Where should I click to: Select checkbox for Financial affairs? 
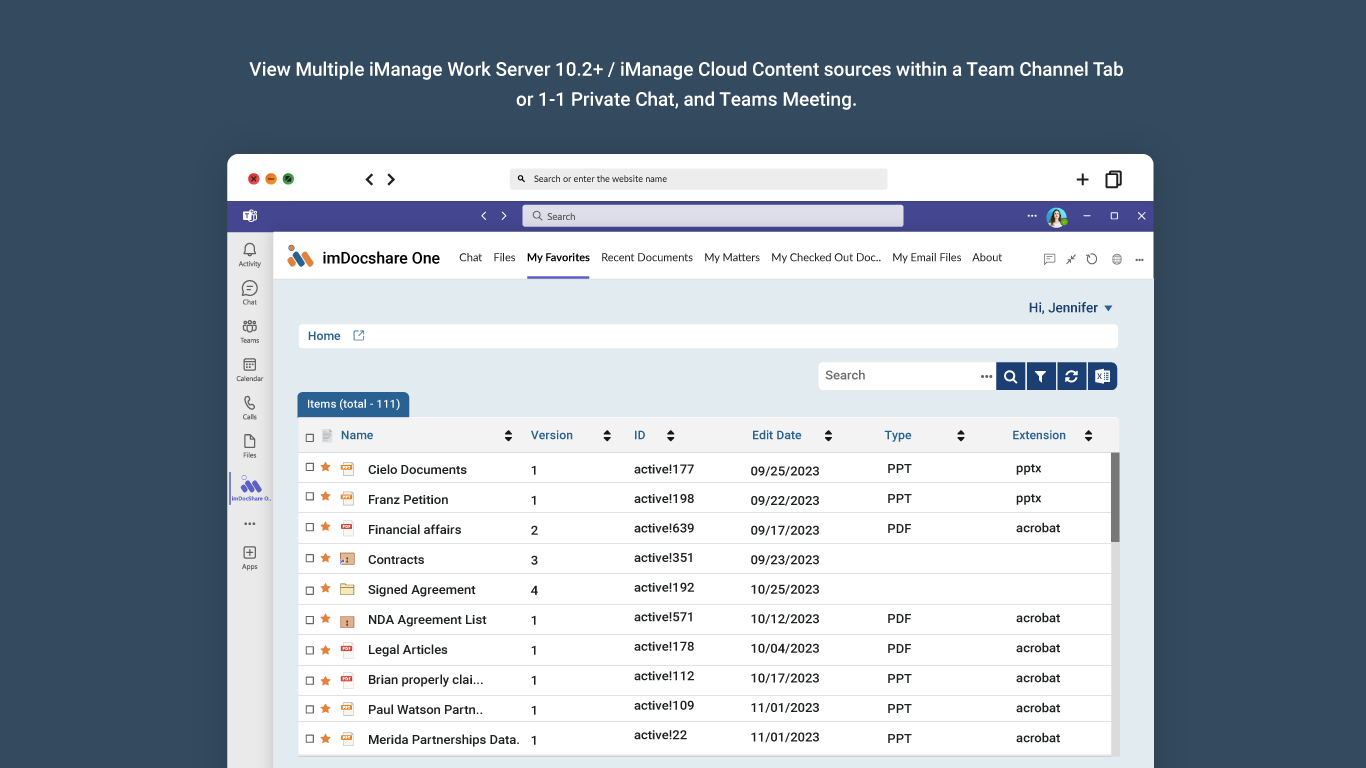tap(310, 527)
